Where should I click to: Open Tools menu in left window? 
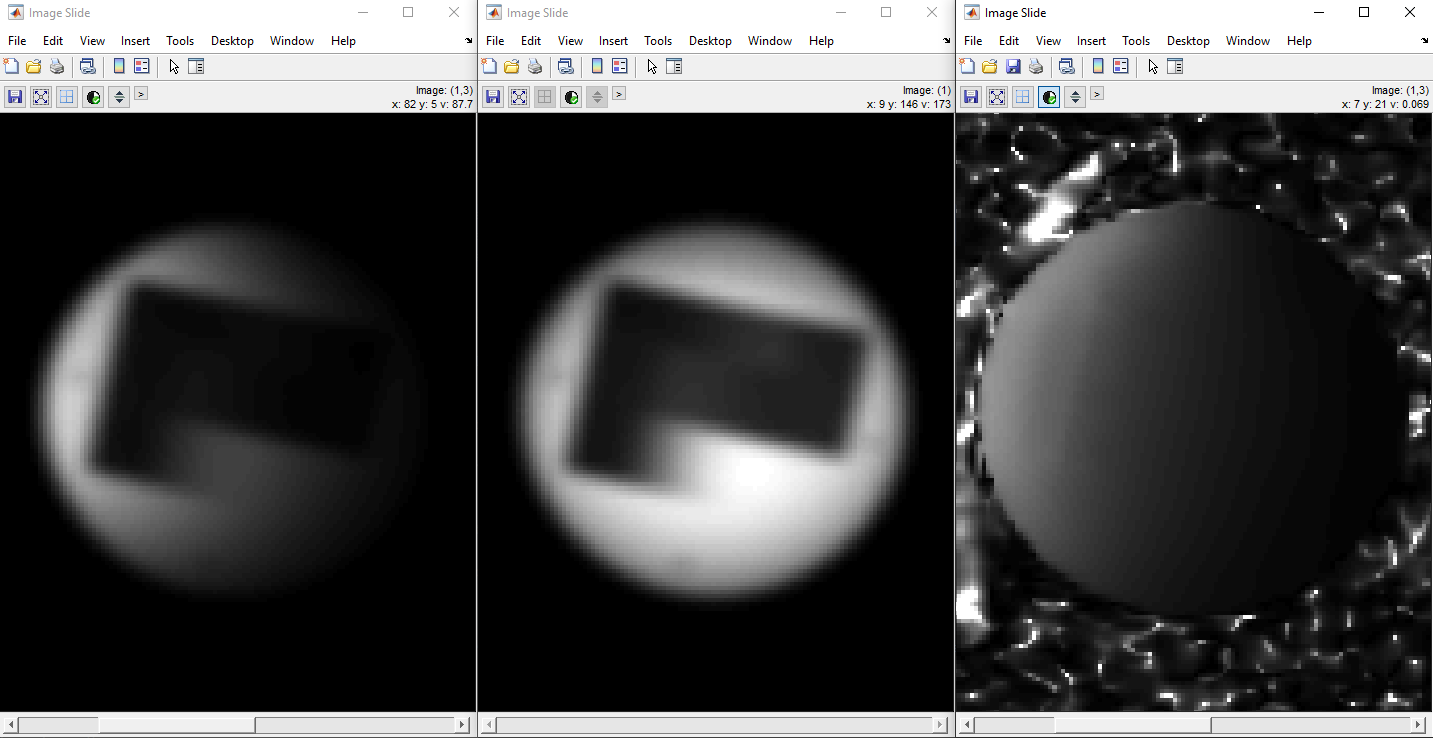(x=180, y=41)
